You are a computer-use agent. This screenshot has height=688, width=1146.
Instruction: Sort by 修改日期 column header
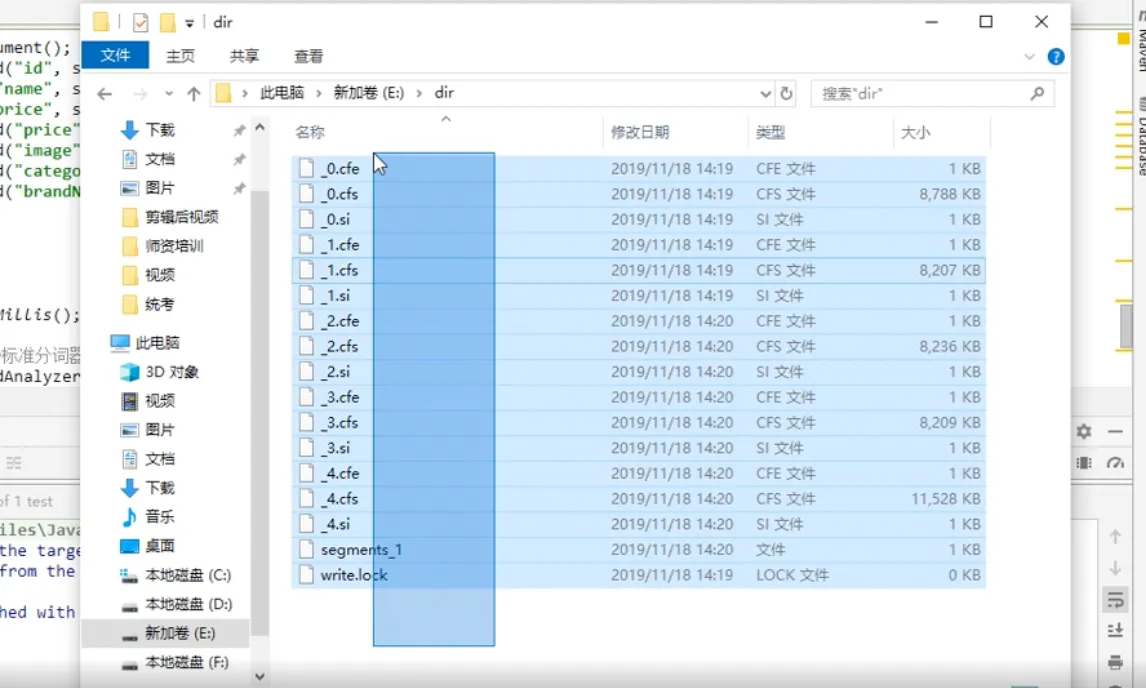[x=640, y=132]
